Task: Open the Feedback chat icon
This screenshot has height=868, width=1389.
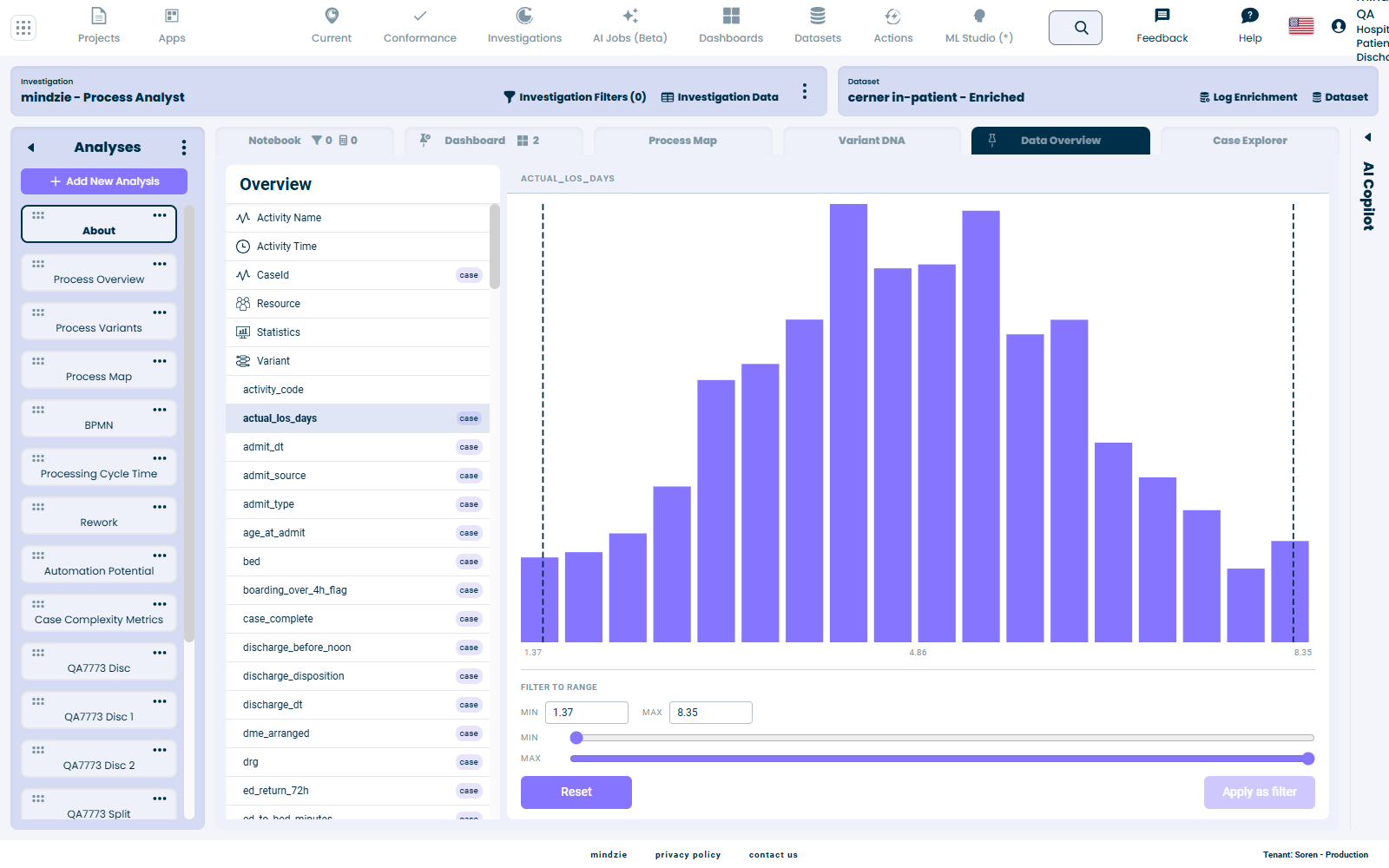Action: pos(1162,16)
